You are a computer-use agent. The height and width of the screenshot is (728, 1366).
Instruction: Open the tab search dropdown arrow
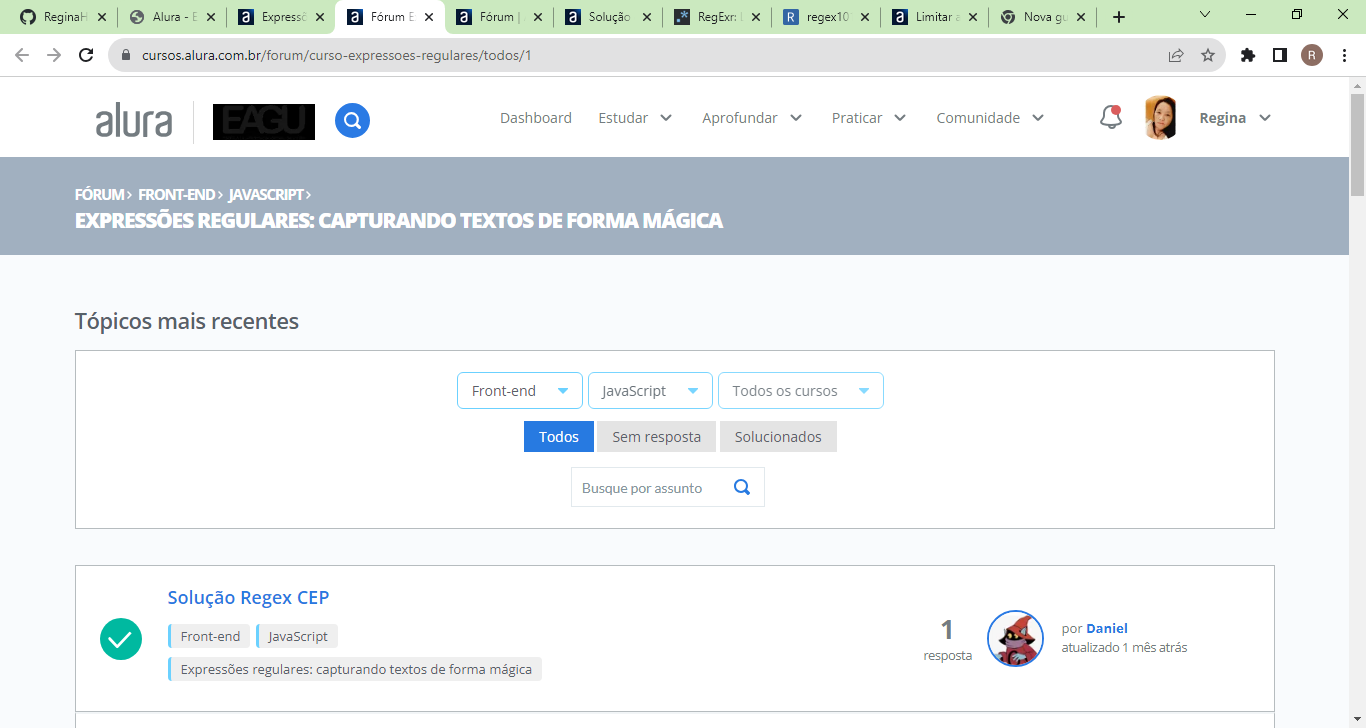1205,15
